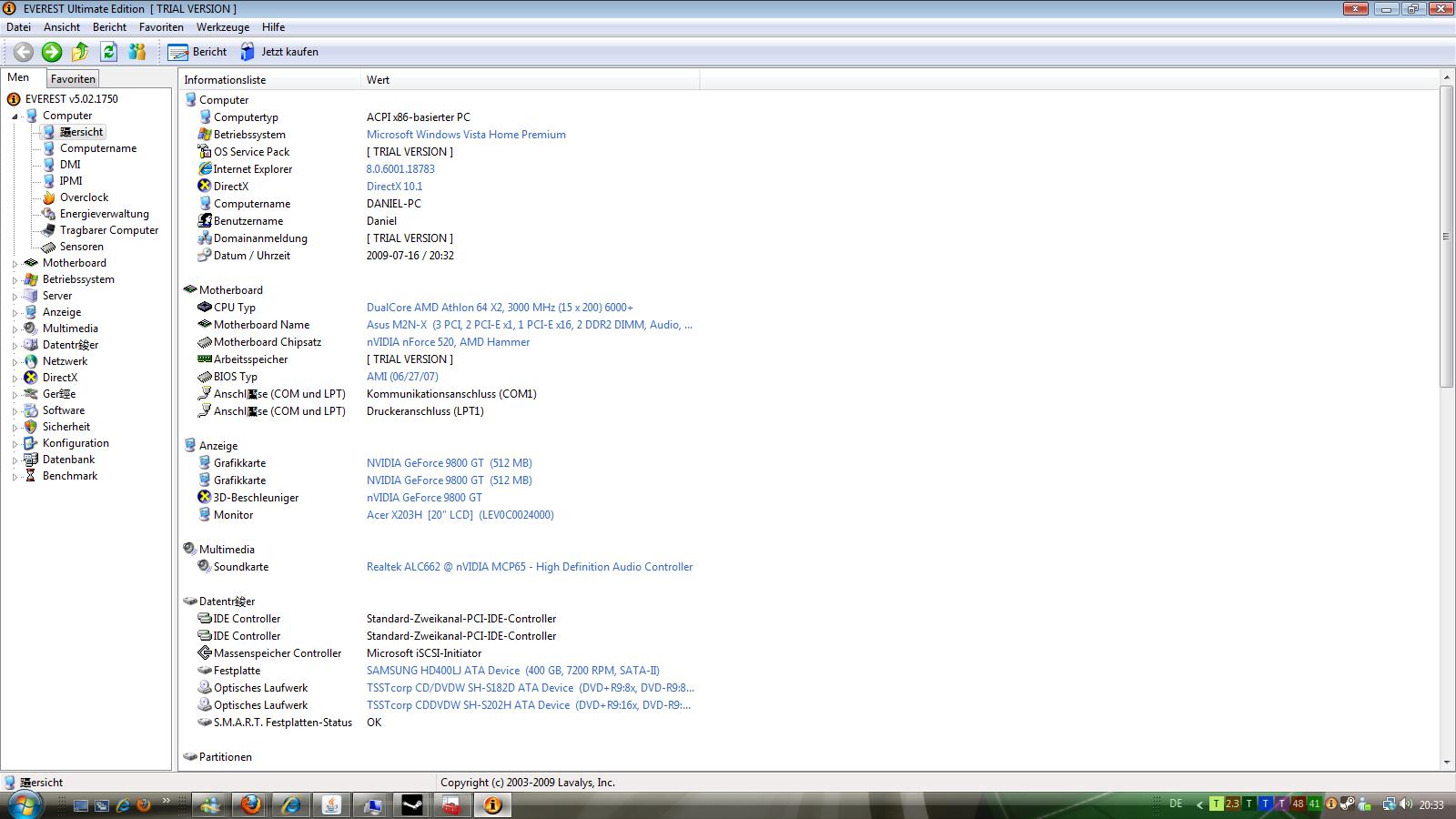Click the Software icon in the sidebar tree

(31, 410)
